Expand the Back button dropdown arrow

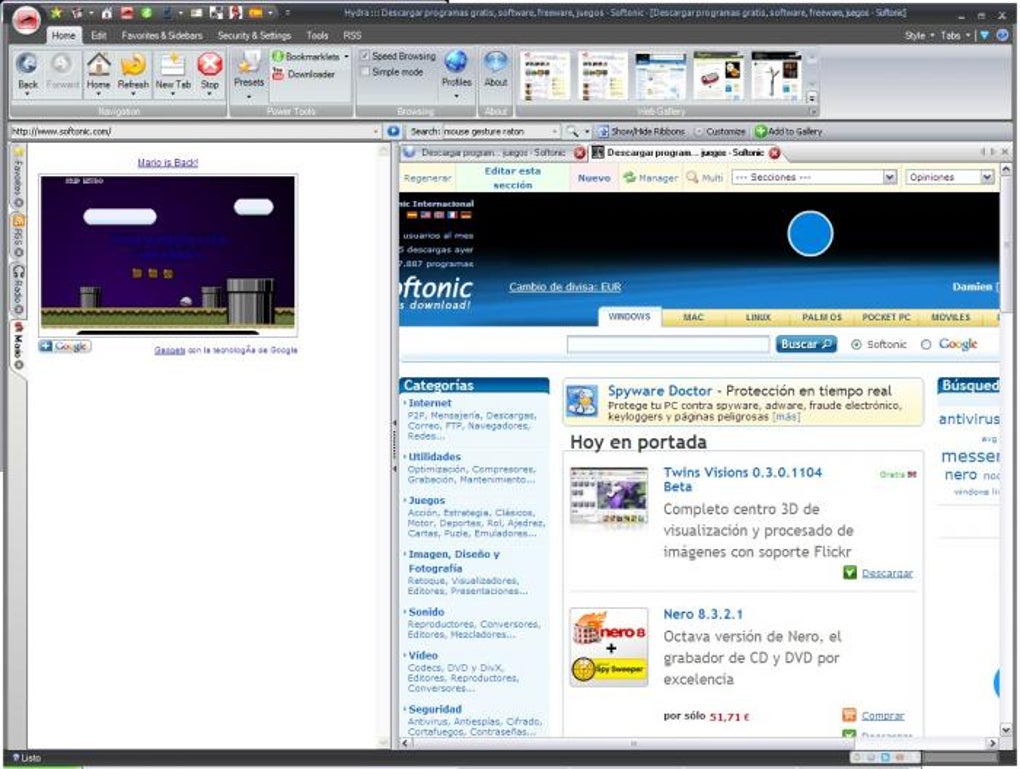27,94
